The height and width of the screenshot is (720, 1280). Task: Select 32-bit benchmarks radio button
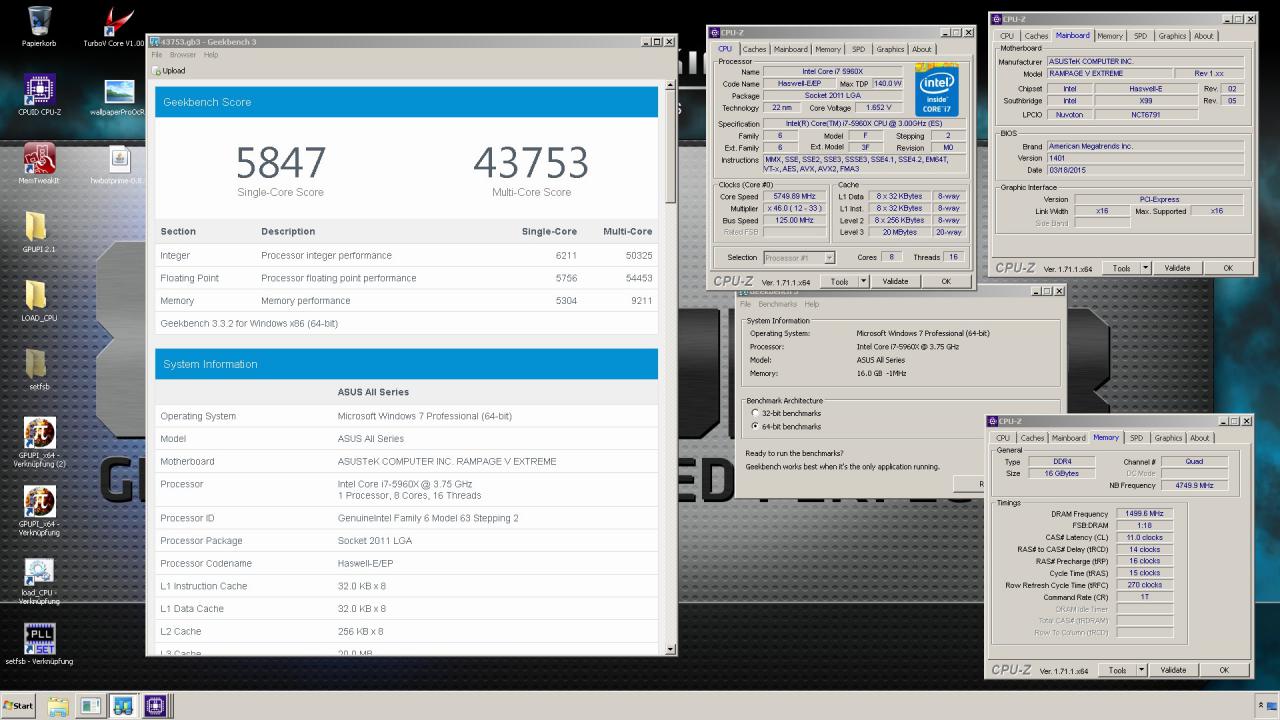(755, 413)
